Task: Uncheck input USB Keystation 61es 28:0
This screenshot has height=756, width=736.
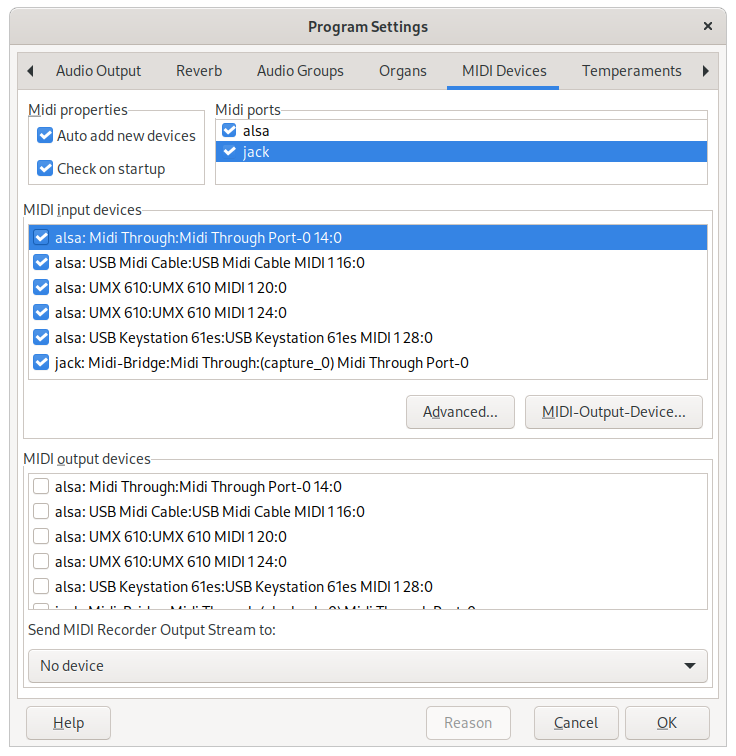Action: pos(41,338)
